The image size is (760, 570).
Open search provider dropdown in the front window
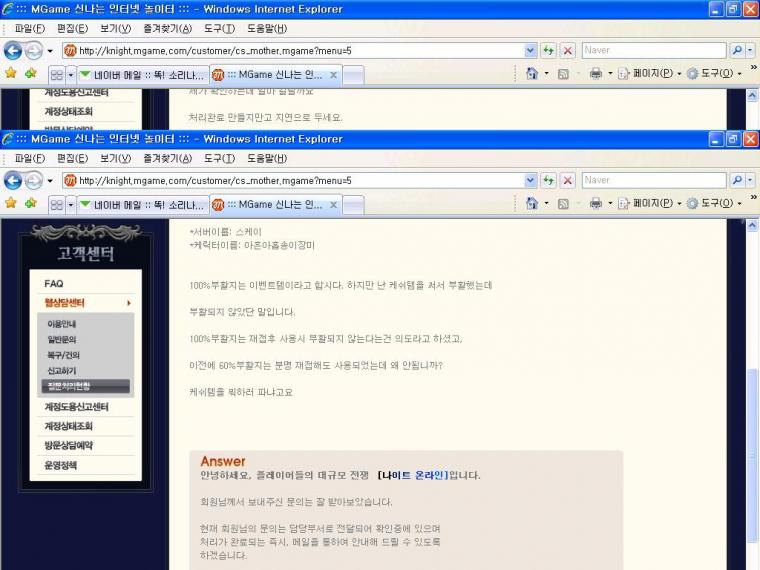tap(750, 180)
